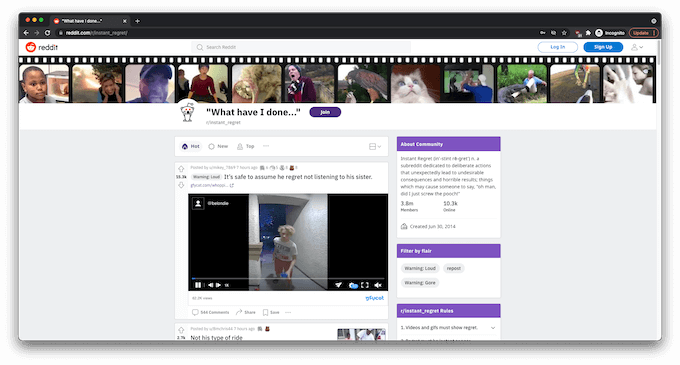Open the user account dropdown menu

pyautogui.click(x=637, y=47)
